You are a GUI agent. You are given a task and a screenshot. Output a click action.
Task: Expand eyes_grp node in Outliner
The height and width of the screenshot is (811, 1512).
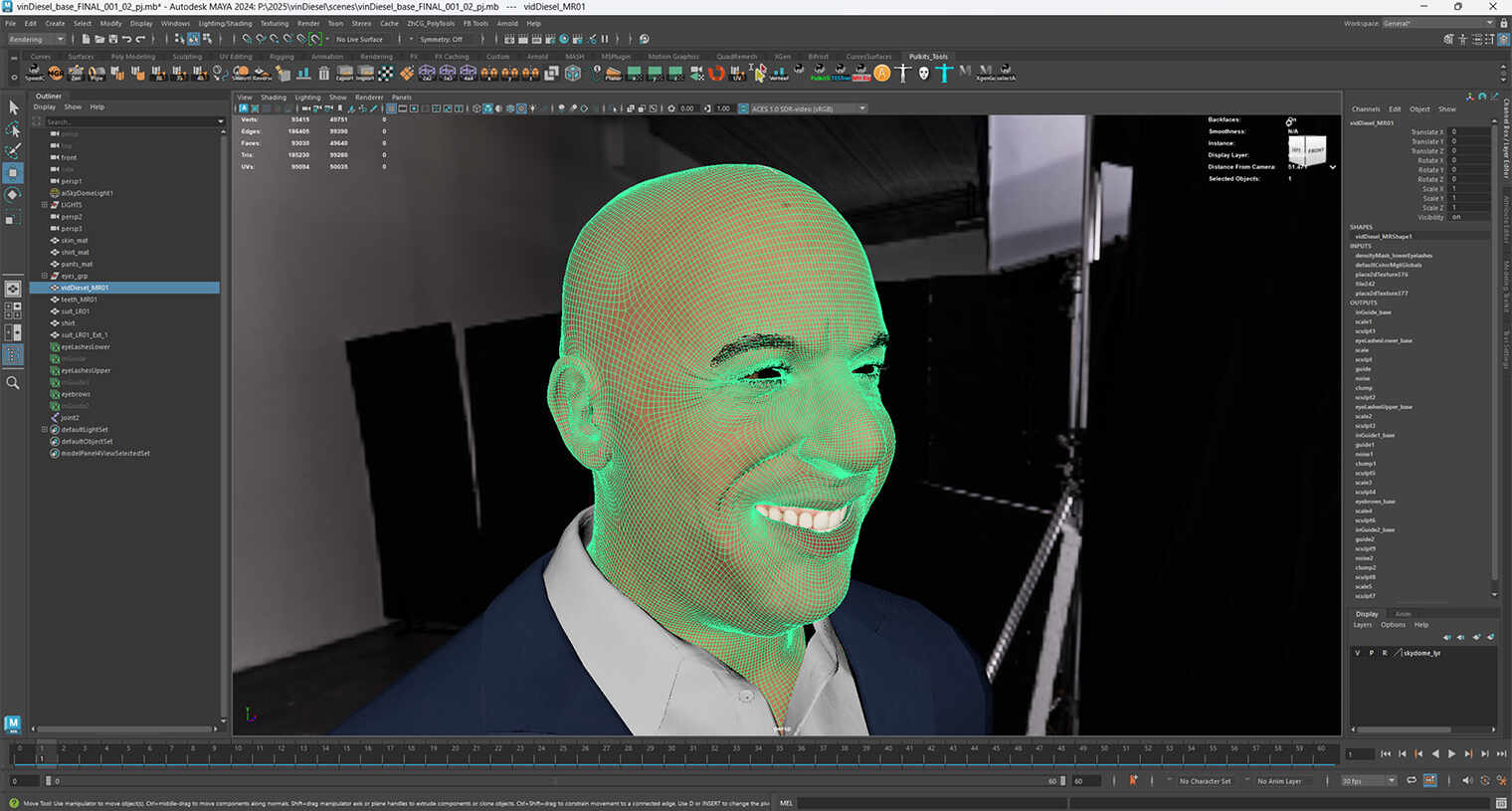[x=45, y=276]
